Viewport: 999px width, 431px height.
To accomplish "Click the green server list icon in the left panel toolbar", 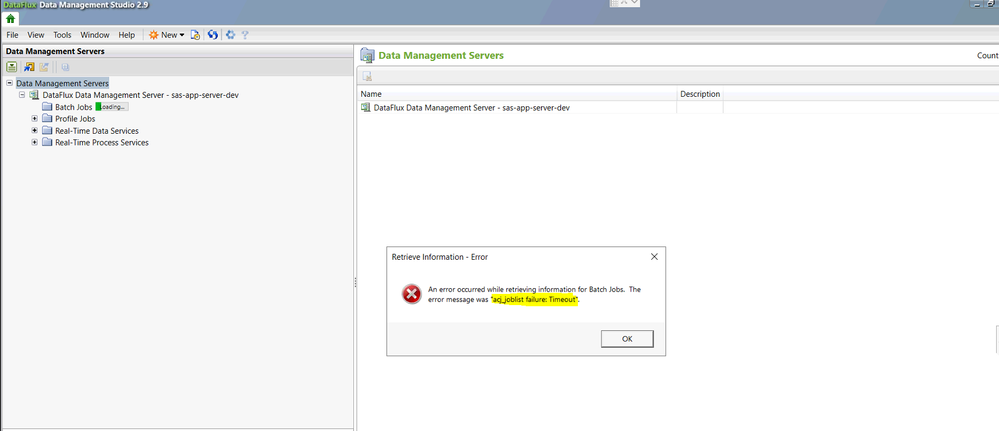I will click(11, 67).
